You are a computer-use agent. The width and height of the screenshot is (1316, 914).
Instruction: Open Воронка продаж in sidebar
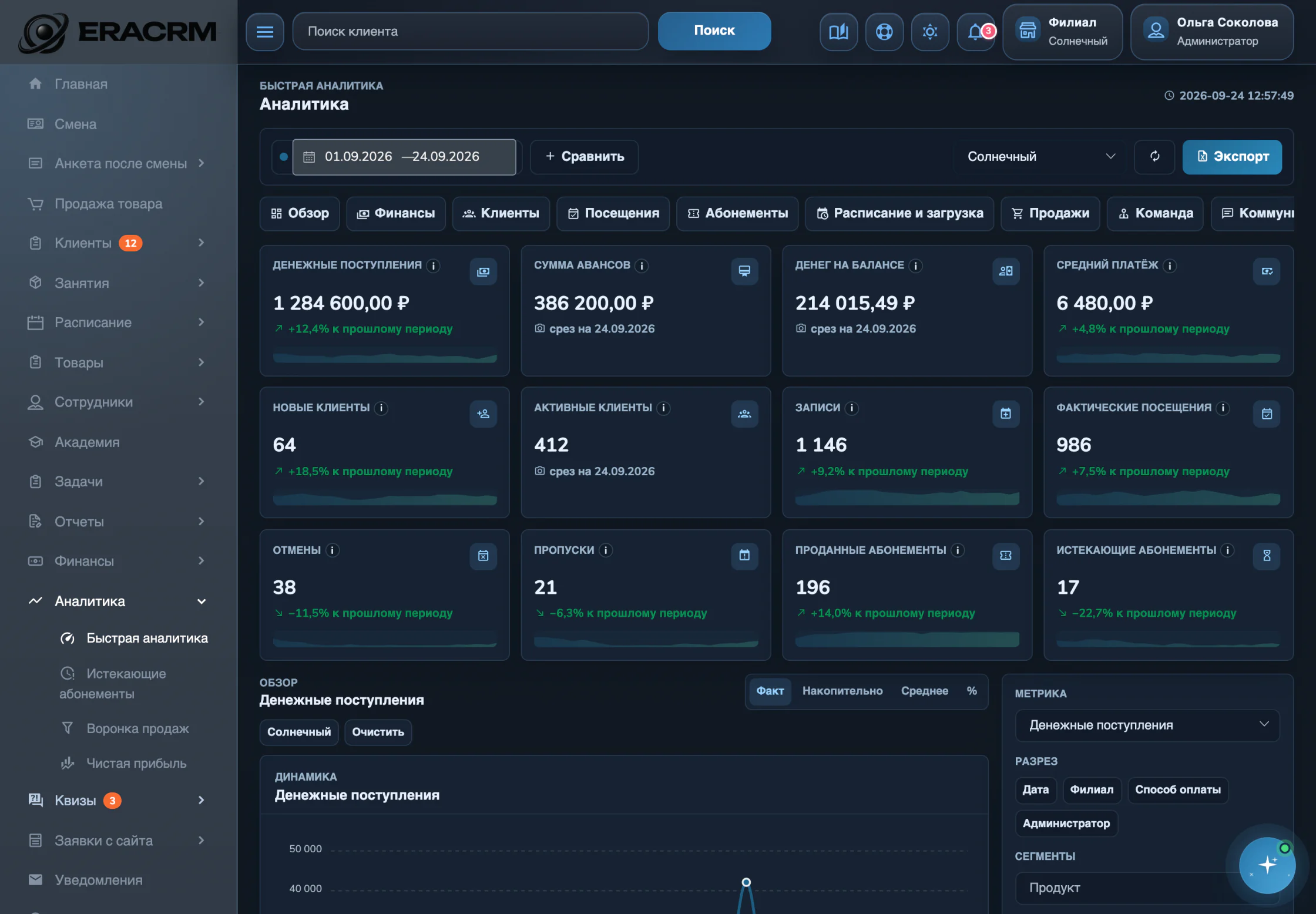click(x=126, y=728)
